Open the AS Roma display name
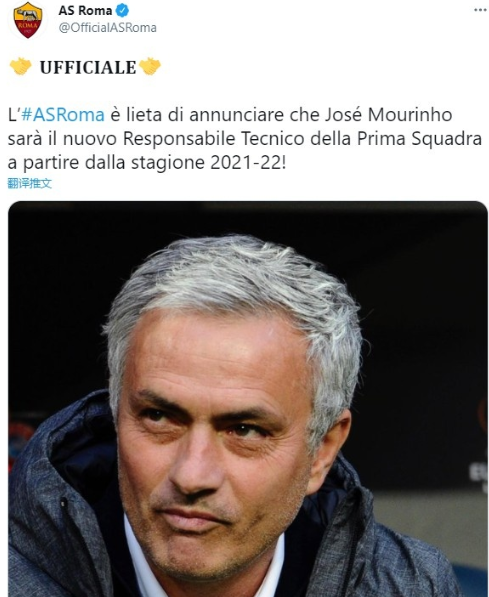This screenshot has height=597, width=489. pyautogui.click(x=85, y=11)
